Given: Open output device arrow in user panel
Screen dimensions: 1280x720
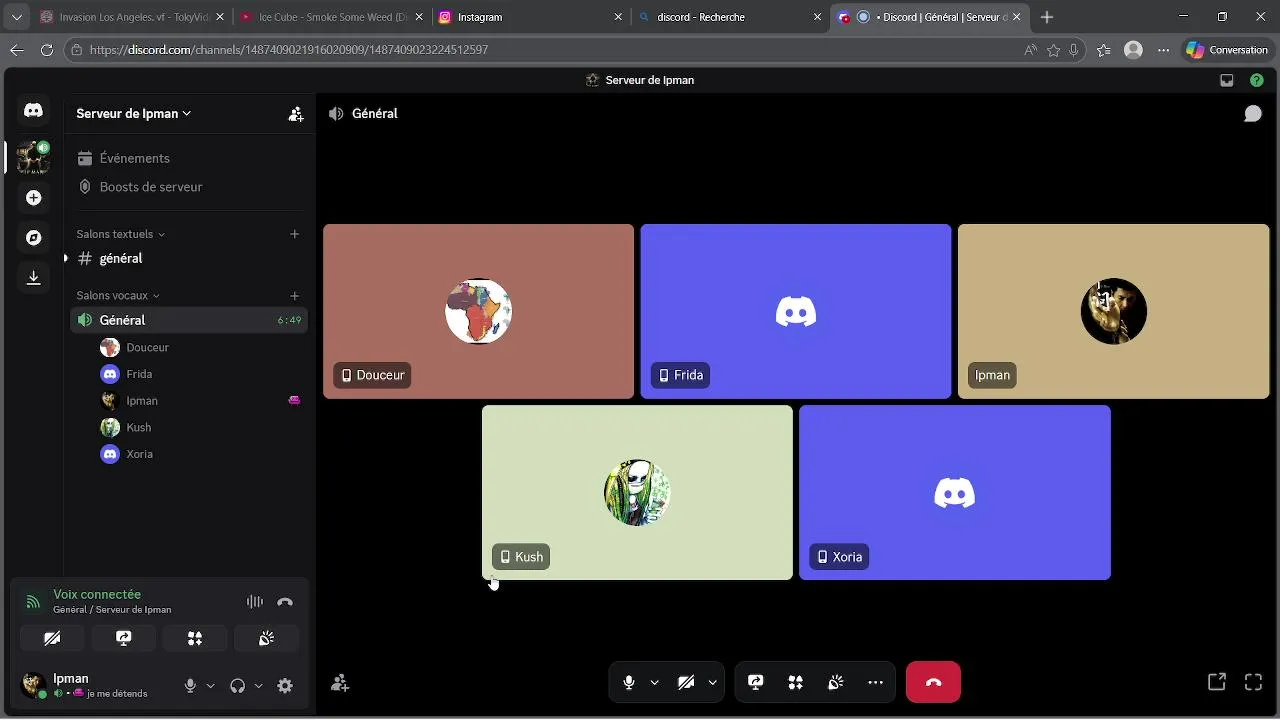Looking at the screenshot, I should pyautogui.click(x=258, y=686).
